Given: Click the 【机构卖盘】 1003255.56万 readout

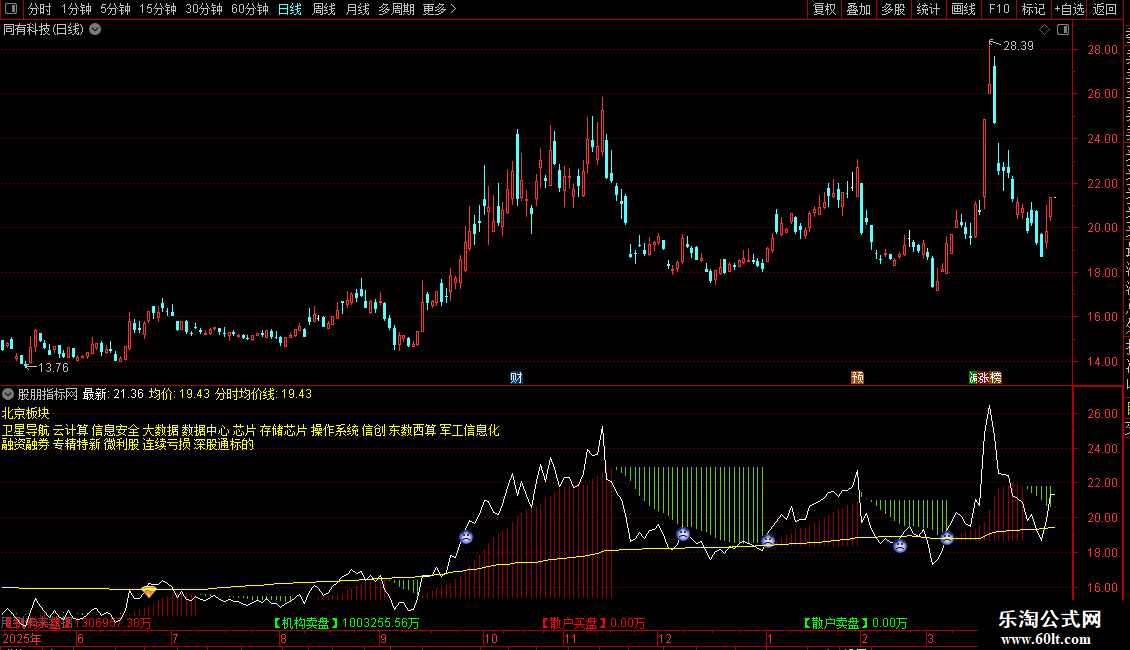Looking at the screenshot, I should point(345,623).
